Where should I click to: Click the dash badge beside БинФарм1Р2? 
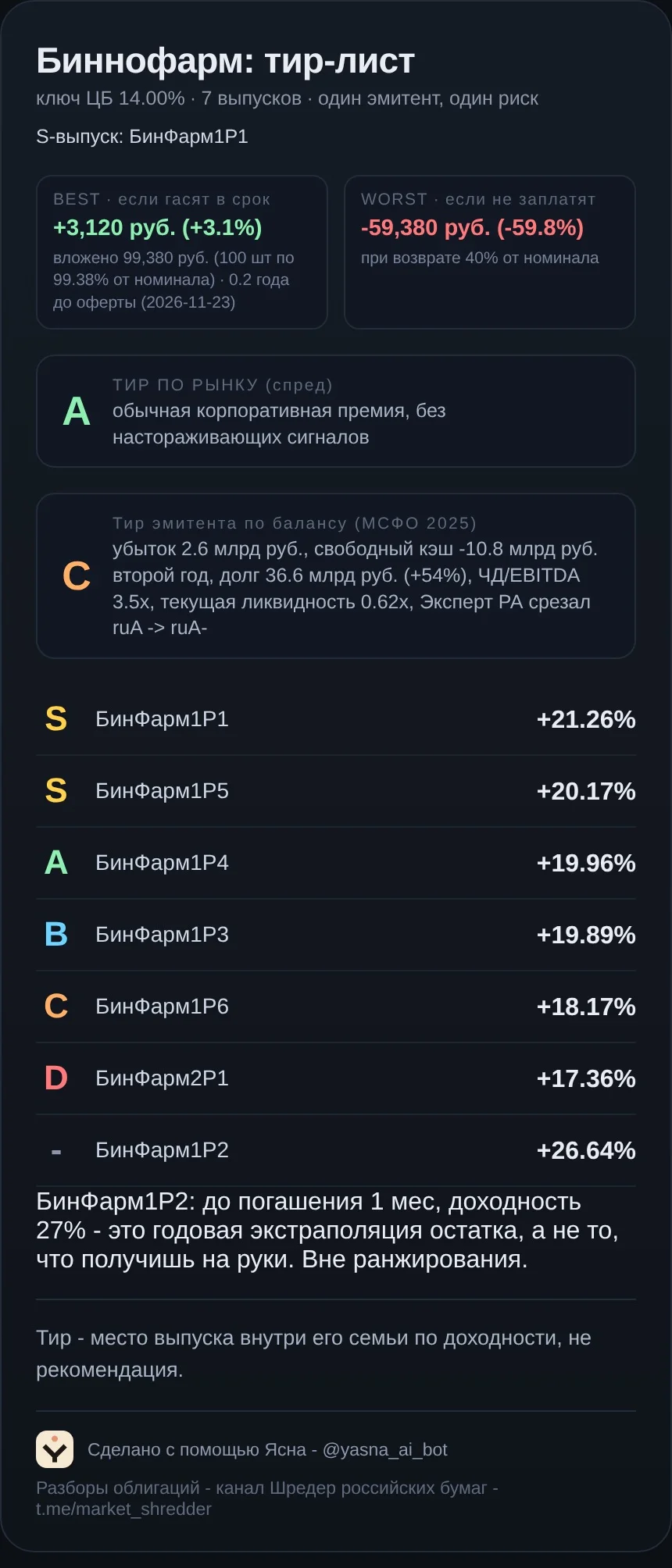click(x=56, y=1150)
